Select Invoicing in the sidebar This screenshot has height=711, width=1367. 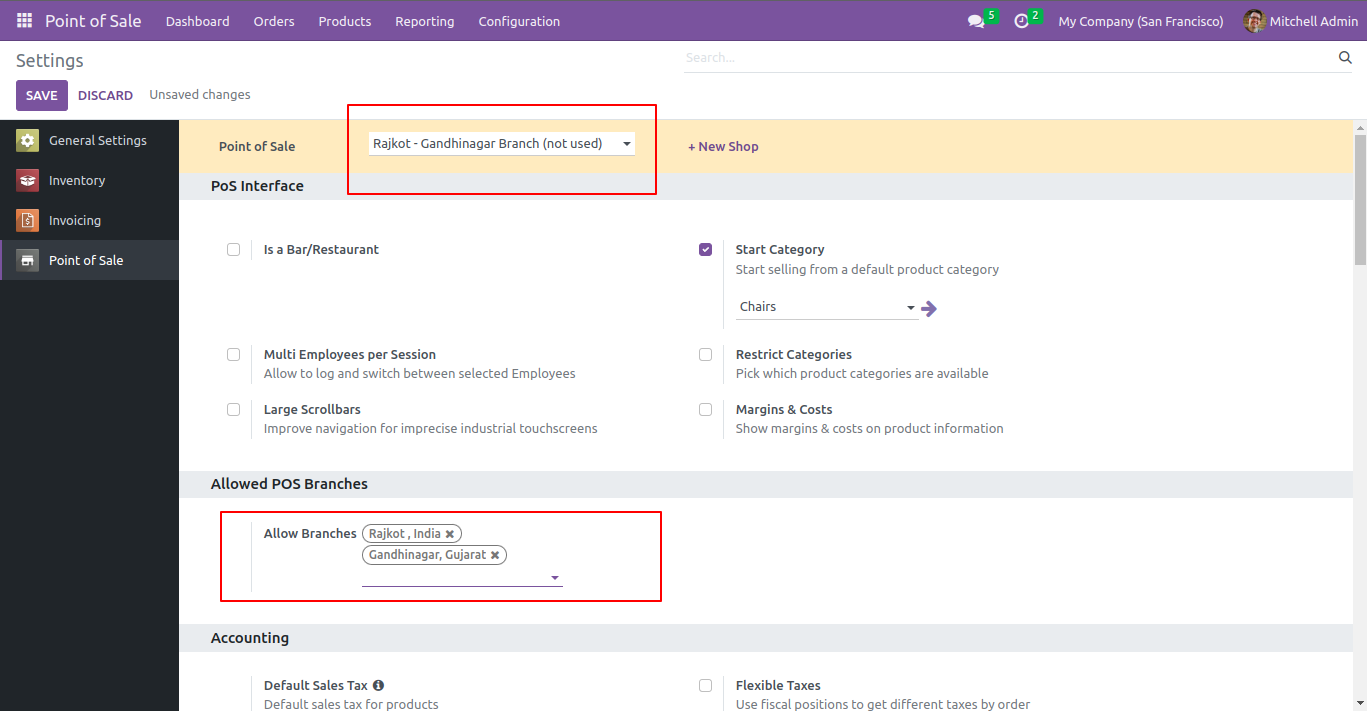click(x=89, y=221)
